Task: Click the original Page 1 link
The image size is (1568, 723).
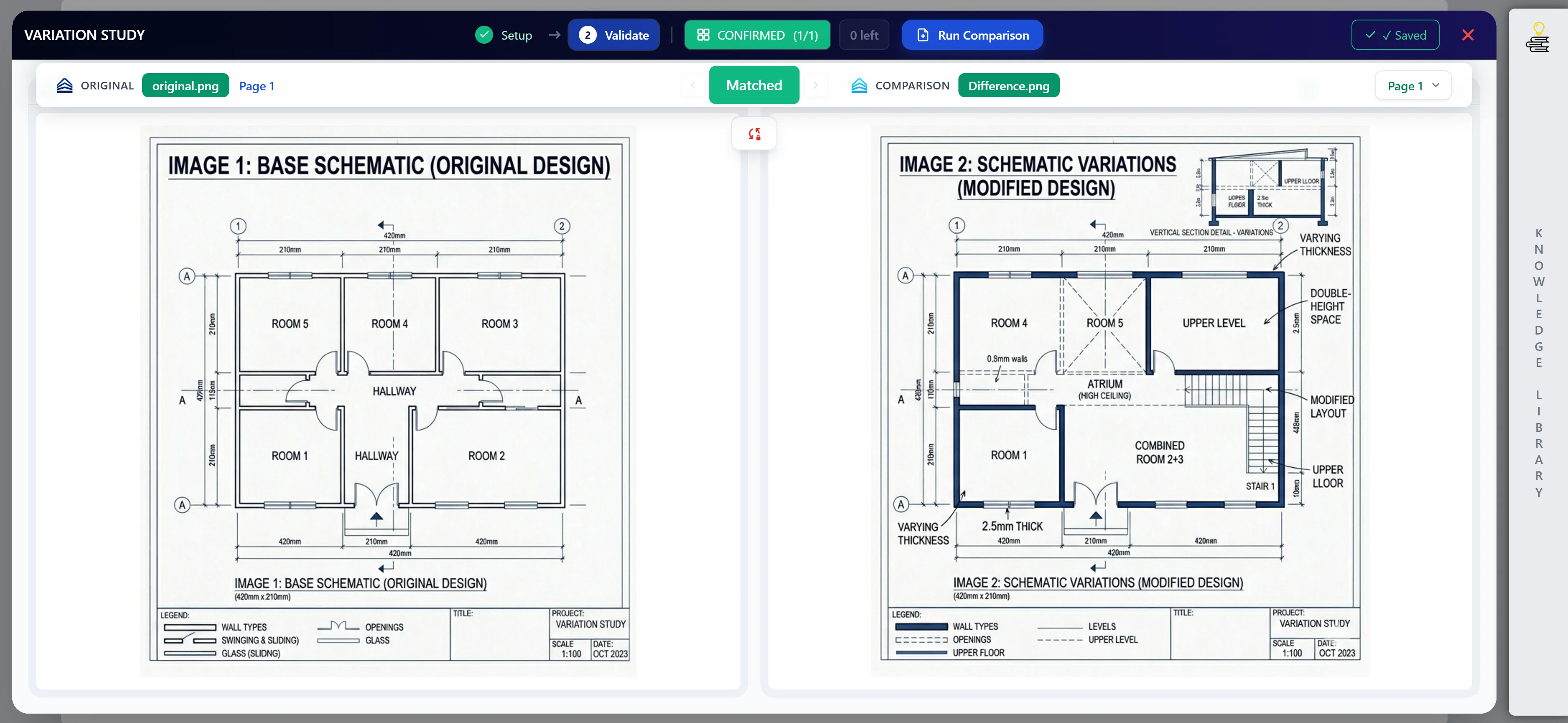Action: (257, 86)
